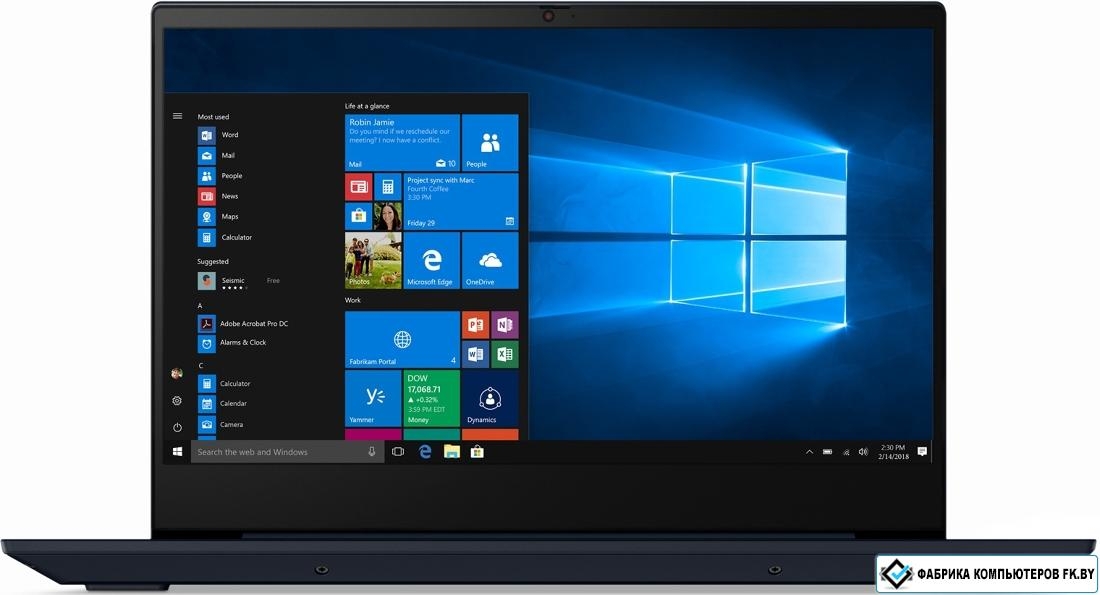Open the woman's portrait photo tile

point(388,216)
